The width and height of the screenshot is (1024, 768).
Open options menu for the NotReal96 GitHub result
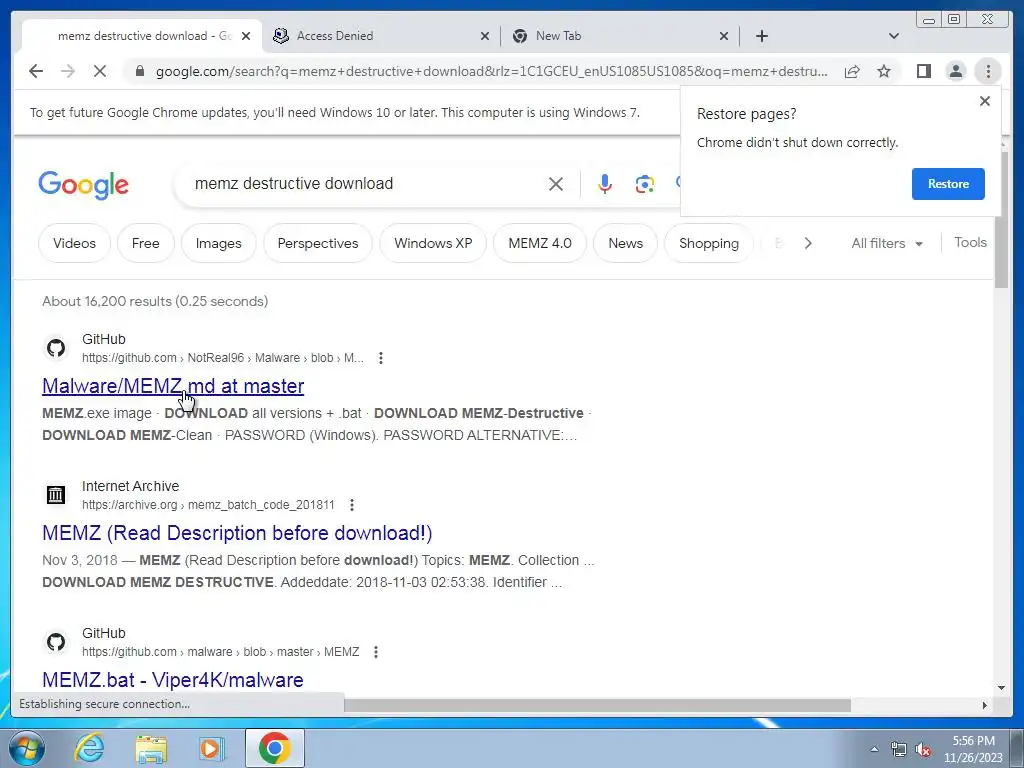coord(381,358)
